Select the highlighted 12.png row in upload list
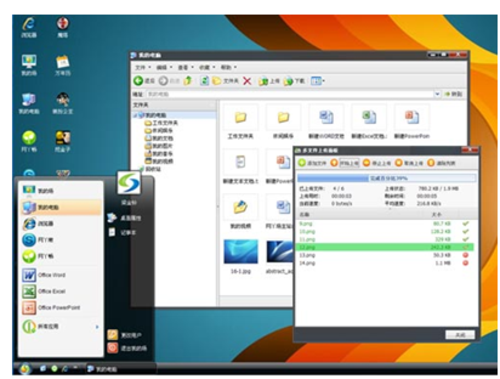The image size is (500, 379). [384, 247]
